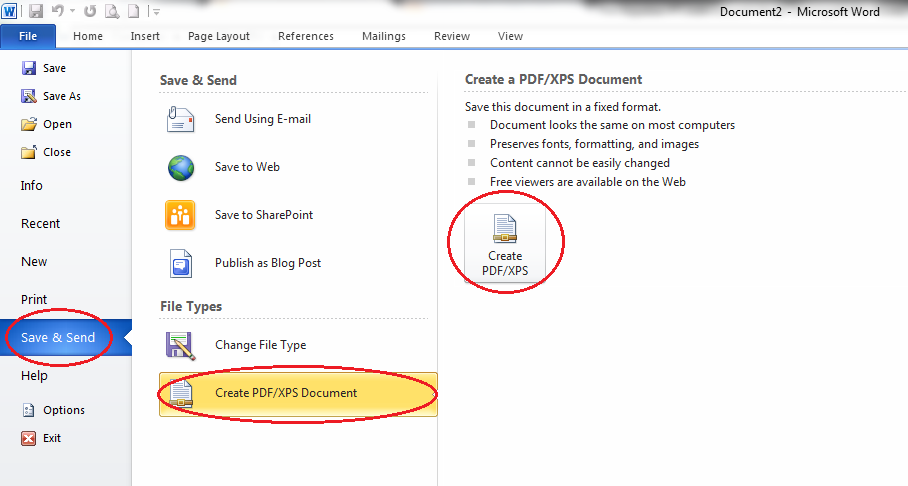Viewport: 908px width, 486px height.
Task: Click the Options icon in sidebar
Action: tap(28, 410)
